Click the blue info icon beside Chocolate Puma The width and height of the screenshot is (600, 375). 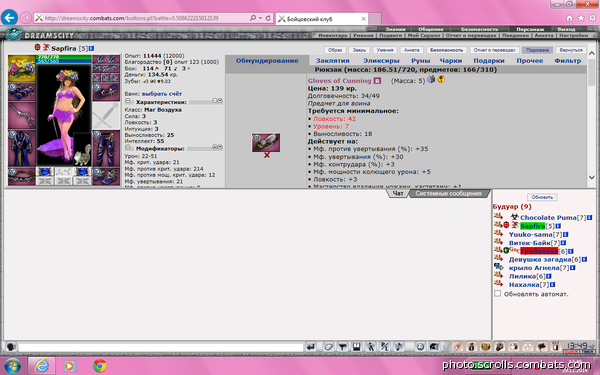[590, 217]
